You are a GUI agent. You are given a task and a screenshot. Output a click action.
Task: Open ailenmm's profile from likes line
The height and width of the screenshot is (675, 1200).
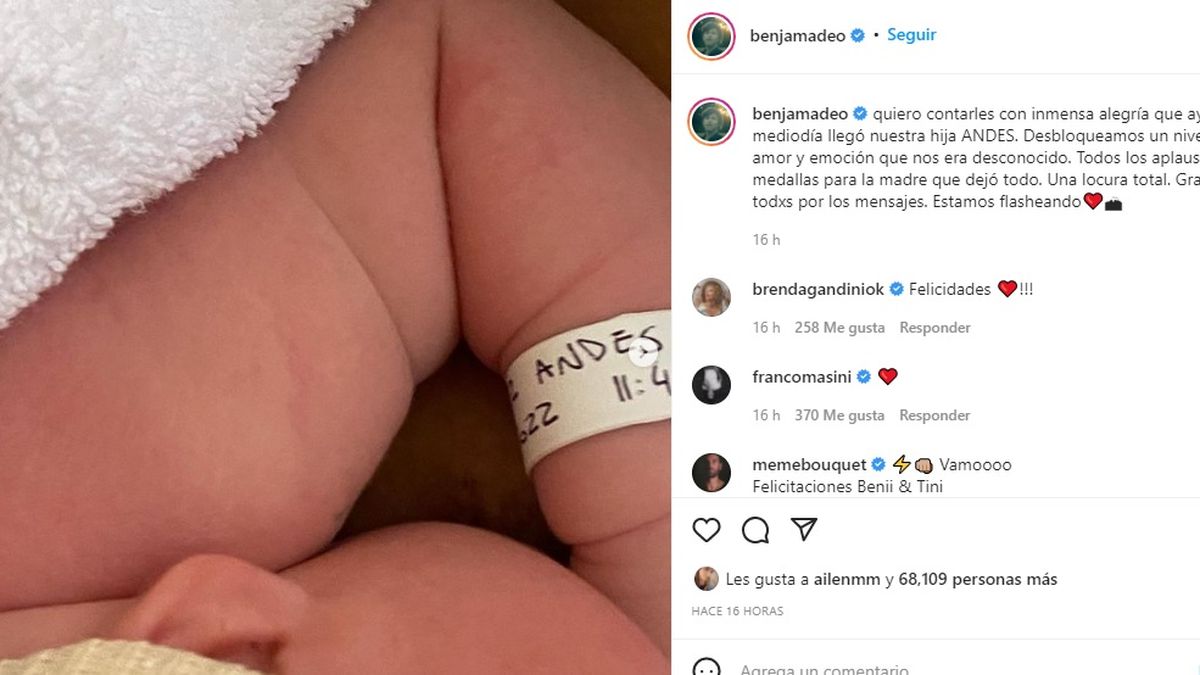848,579
